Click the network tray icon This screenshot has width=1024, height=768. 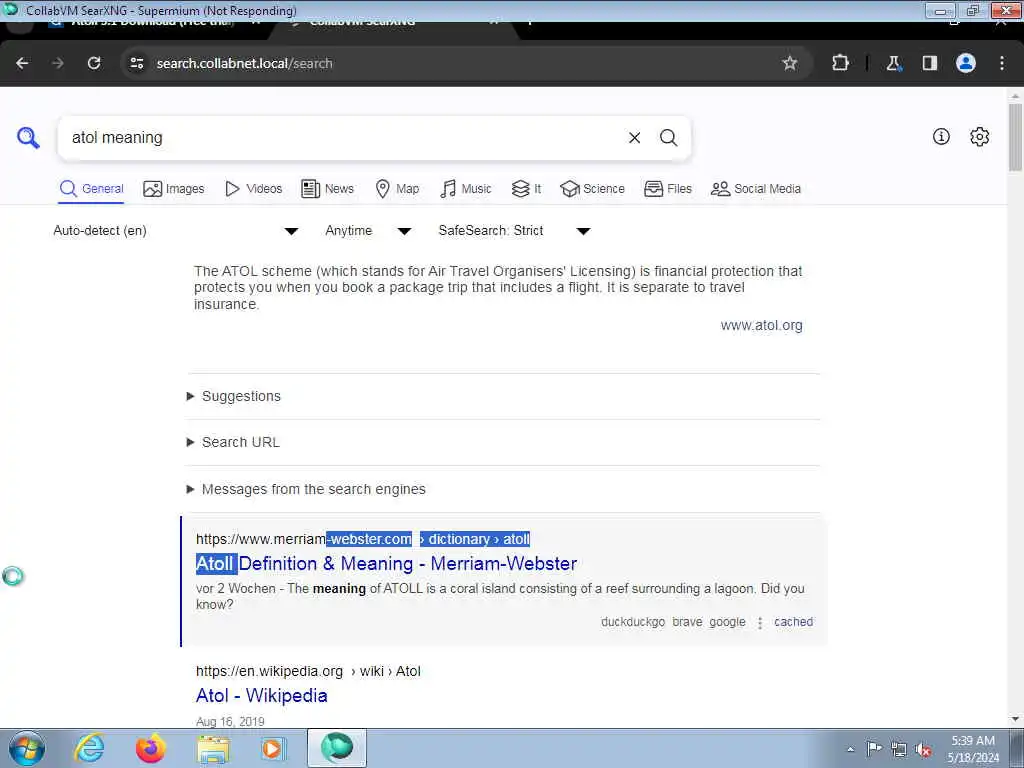[899, 750]
